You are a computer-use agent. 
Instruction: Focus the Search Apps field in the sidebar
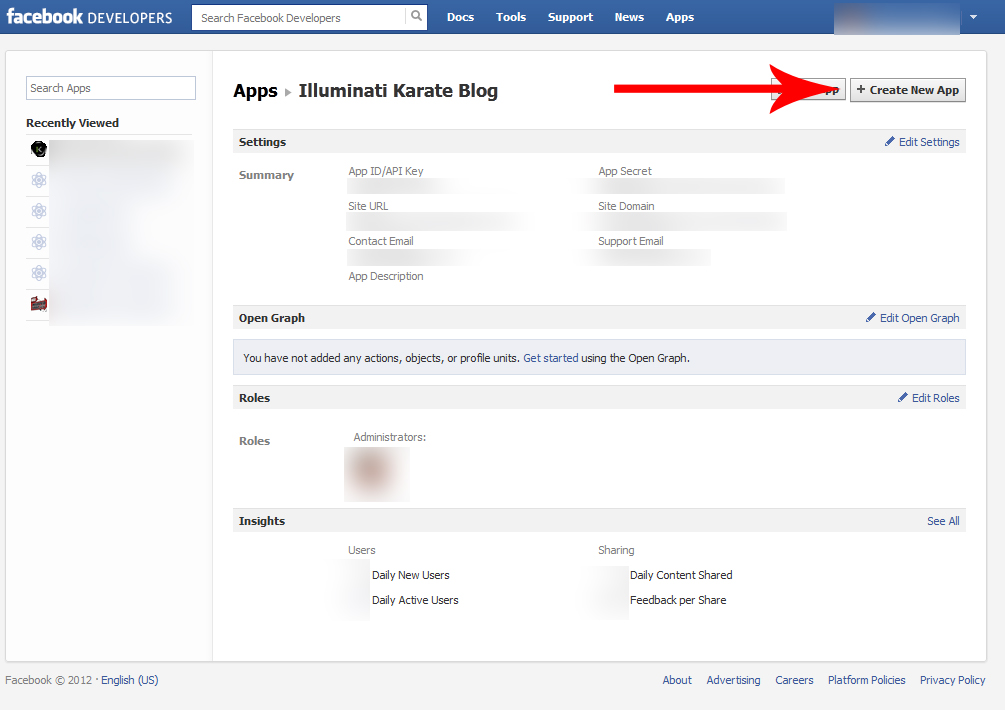[111, 88]
